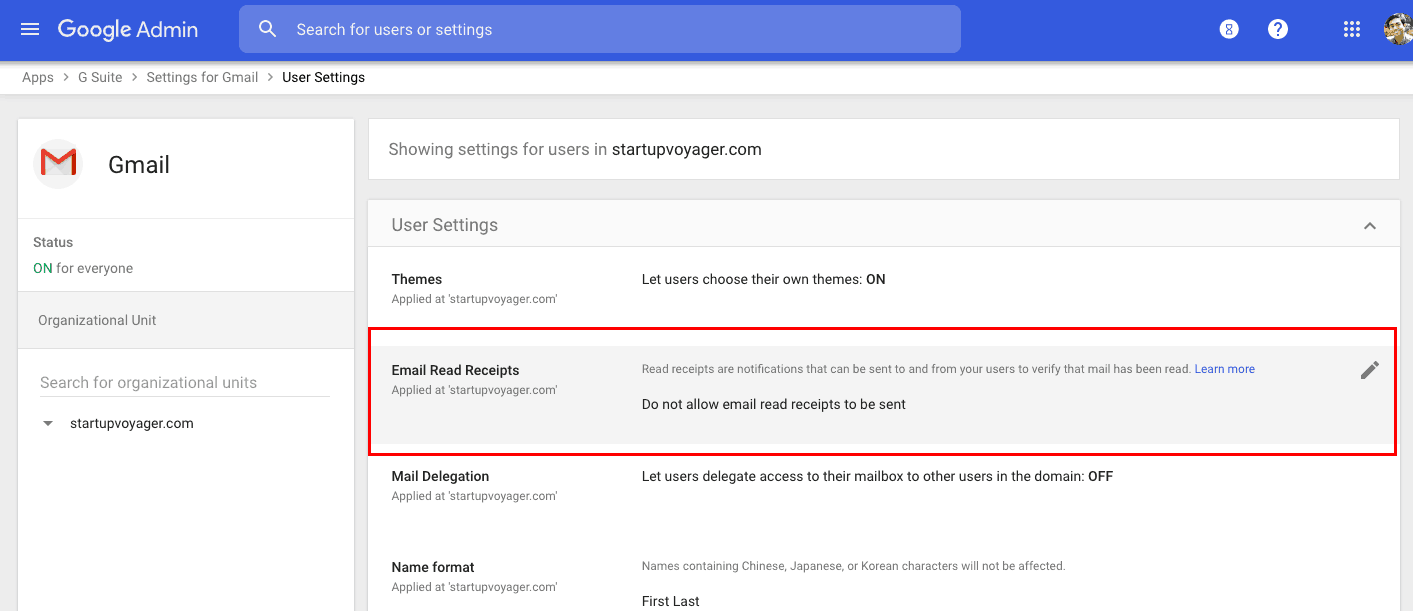Click the search magnifier icon
This screenshot has height=611, width=1413.
pyautogui.click(x=267, y=29)
